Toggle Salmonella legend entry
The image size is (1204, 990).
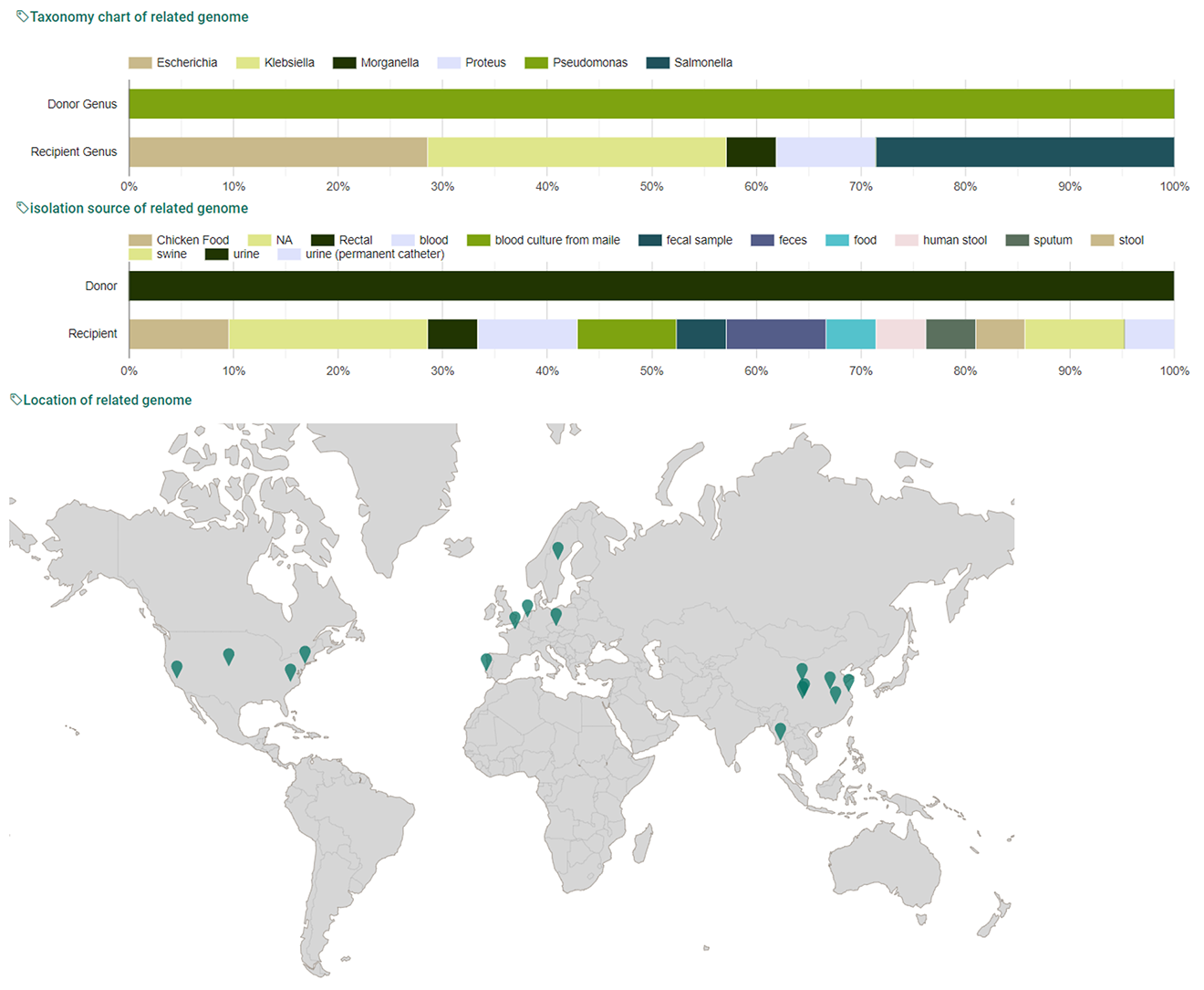coord(690,63)
